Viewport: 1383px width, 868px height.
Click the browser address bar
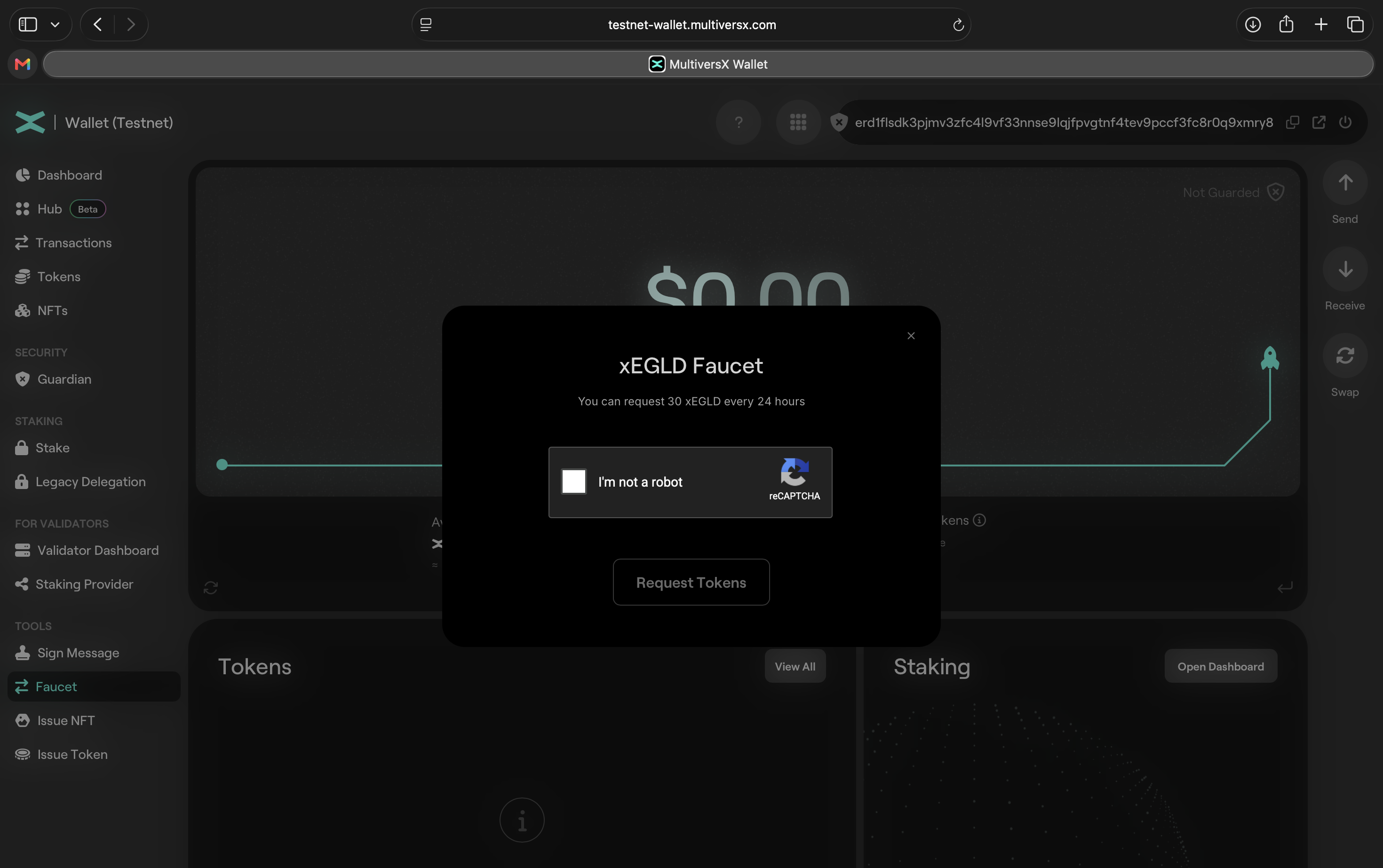(x=691, y=24)
